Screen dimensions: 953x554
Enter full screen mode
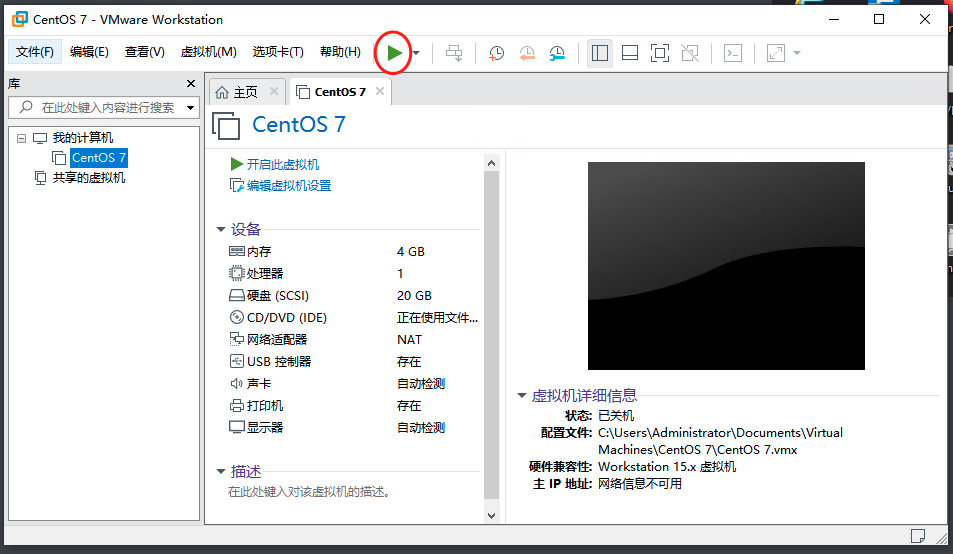[x=659, y=53]
